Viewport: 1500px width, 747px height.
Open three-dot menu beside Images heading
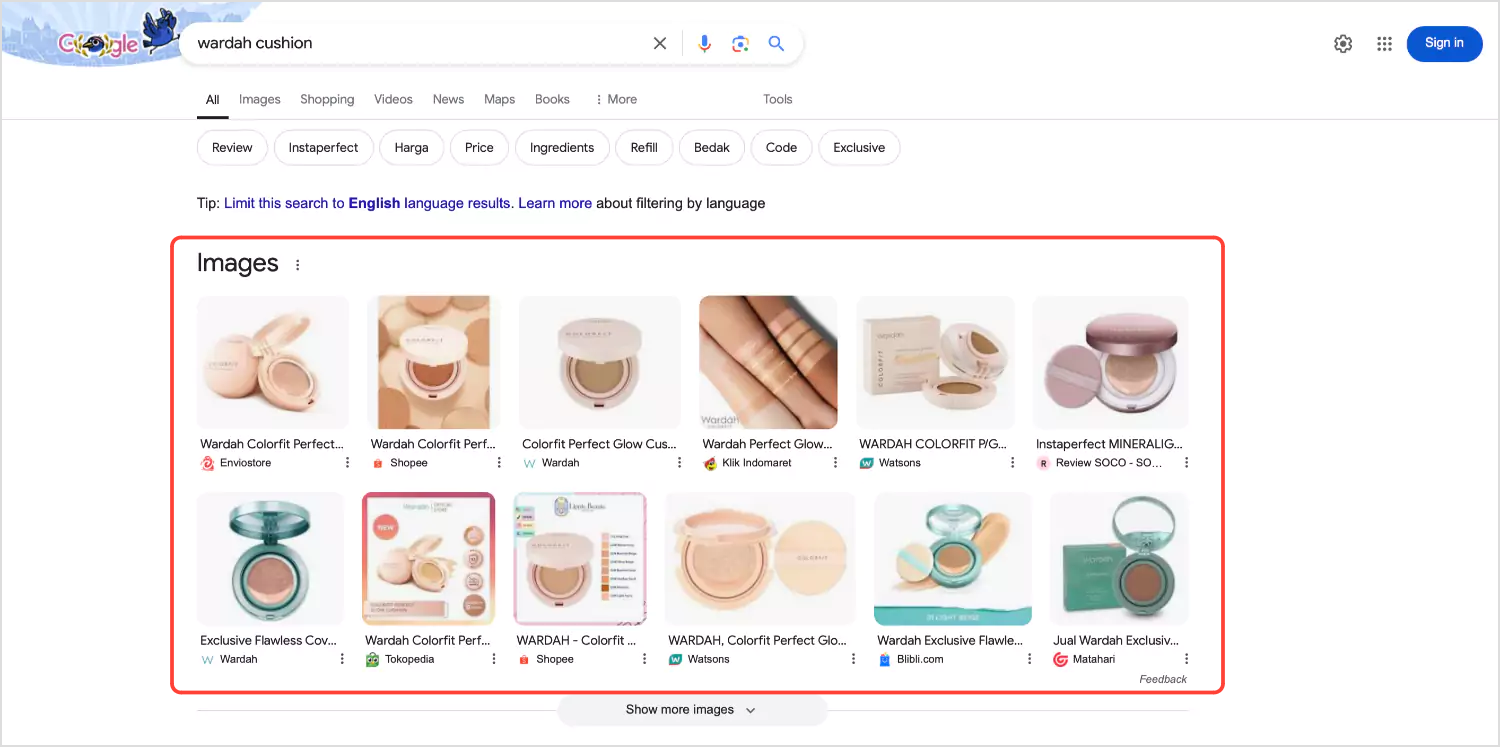pos(297,265)
